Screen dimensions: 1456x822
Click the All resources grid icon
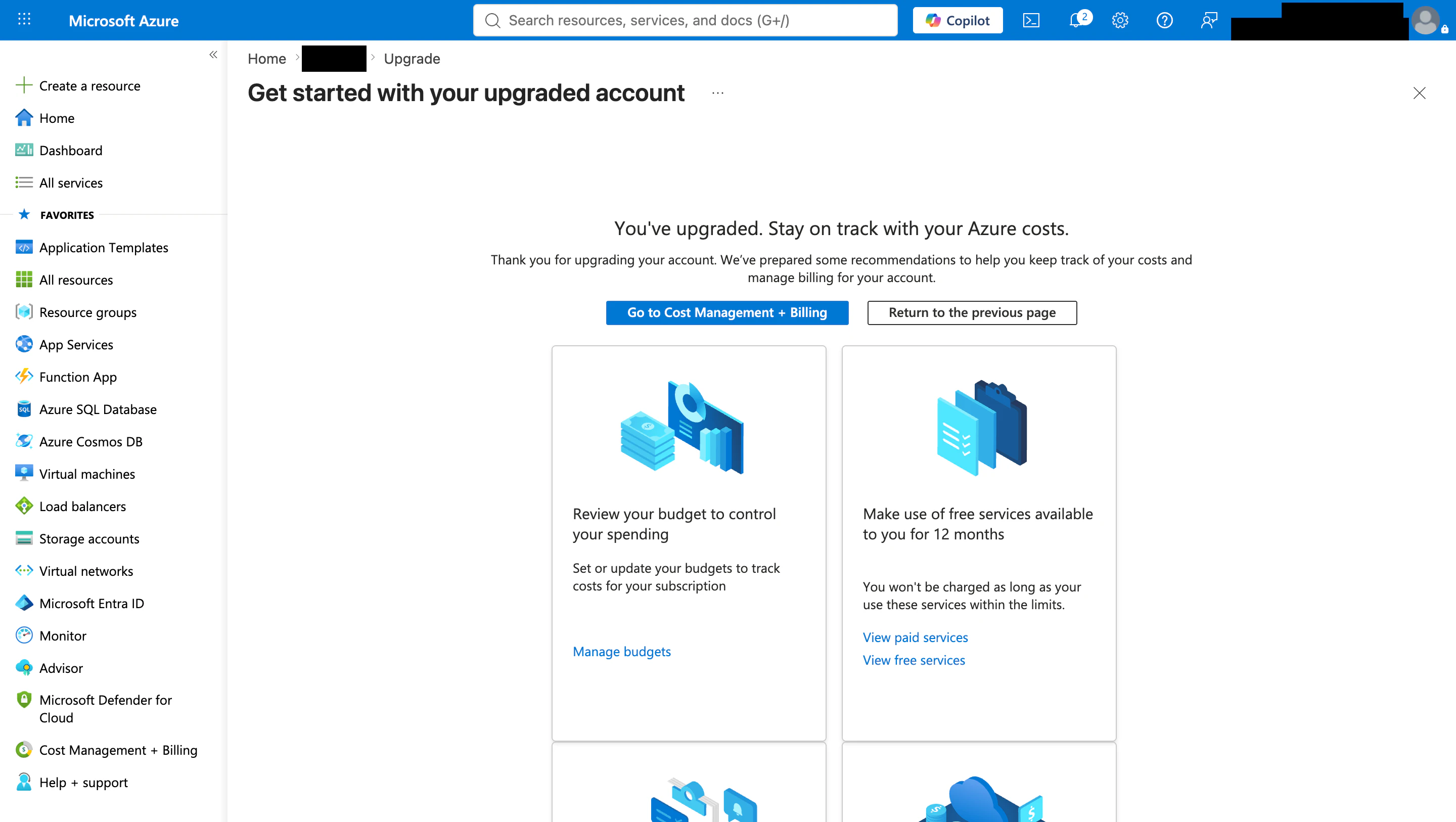pos(24,279)
